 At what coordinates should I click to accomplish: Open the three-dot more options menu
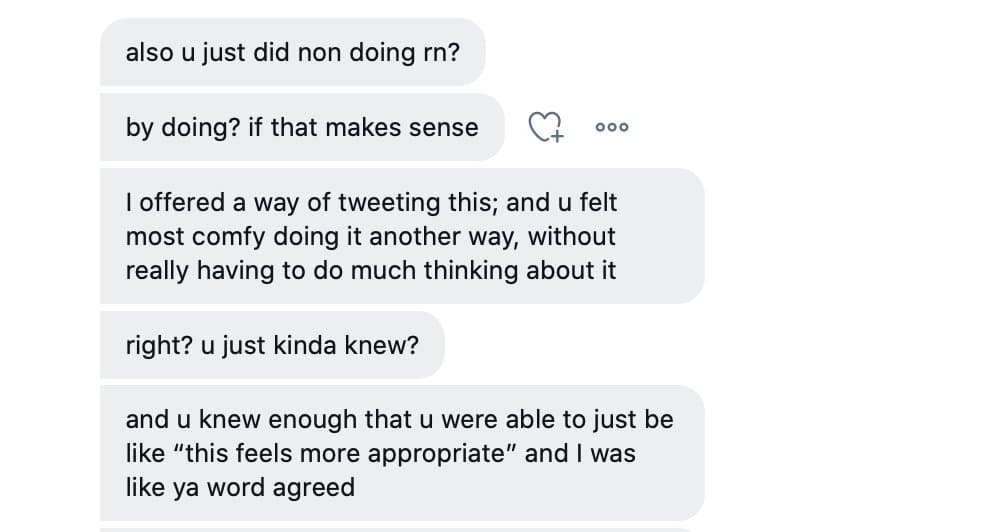click(x=611, y=127)
